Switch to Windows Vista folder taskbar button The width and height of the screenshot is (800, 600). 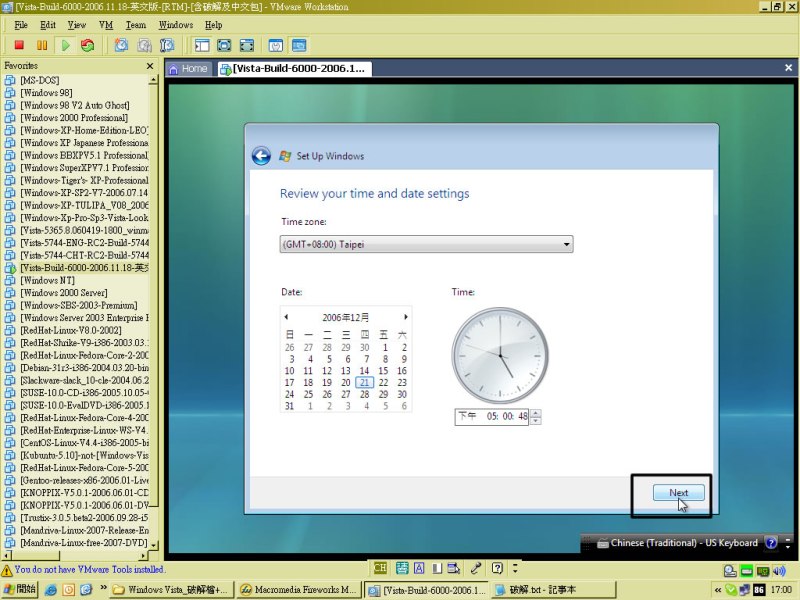(172, 590)
